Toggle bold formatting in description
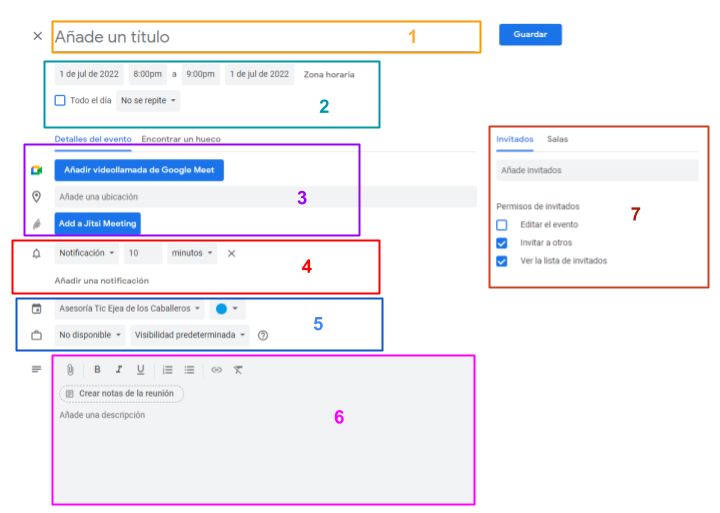 coord(97,369)
